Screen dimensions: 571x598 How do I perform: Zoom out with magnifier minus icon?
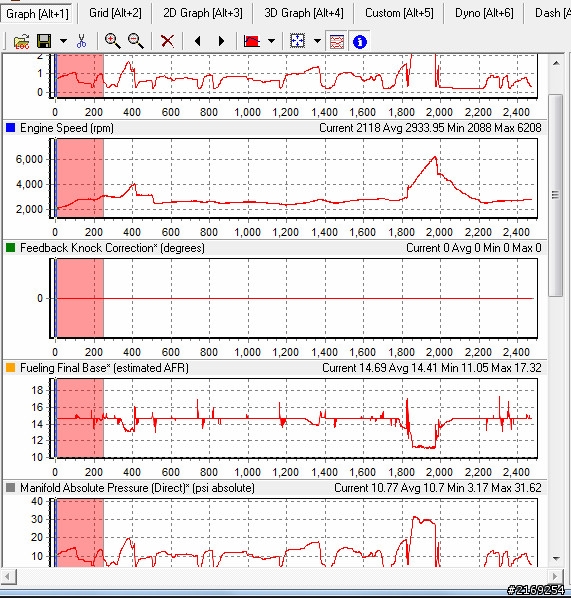tap(136, 41)
